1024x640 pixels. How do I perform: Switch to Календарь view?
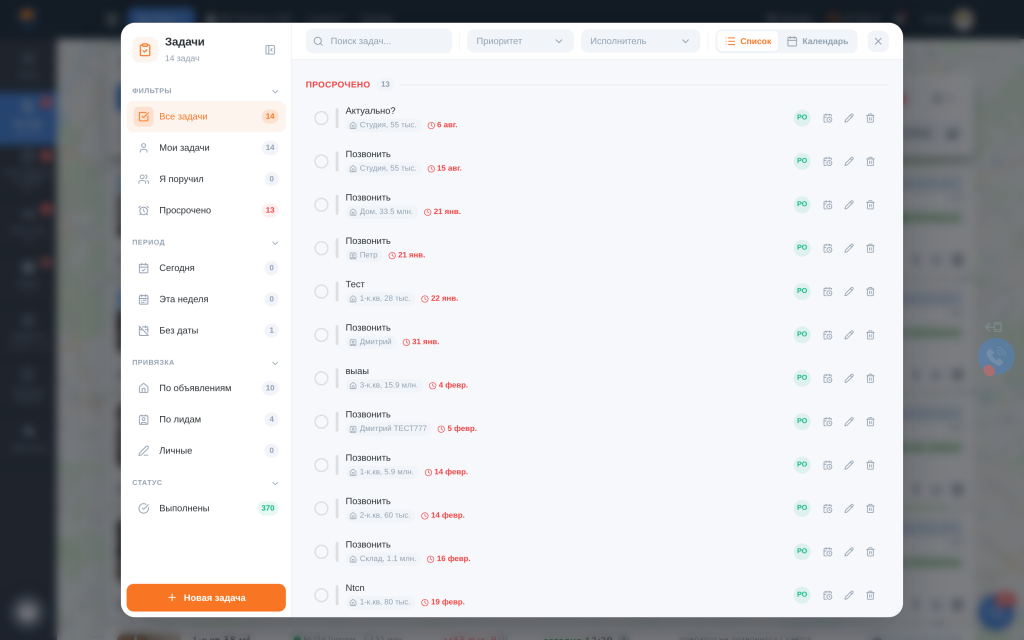(818, 41)
